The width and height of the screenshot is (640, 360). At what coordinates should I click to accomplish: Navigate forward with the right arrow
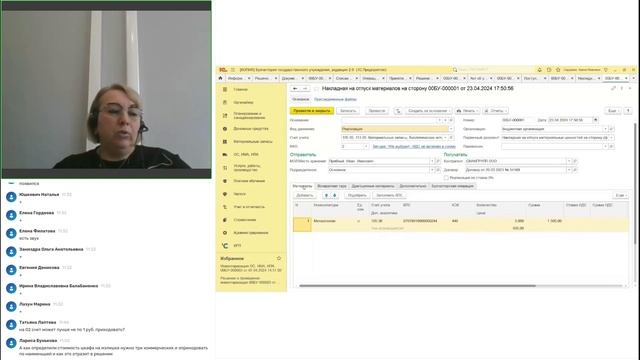pos(304,89)
